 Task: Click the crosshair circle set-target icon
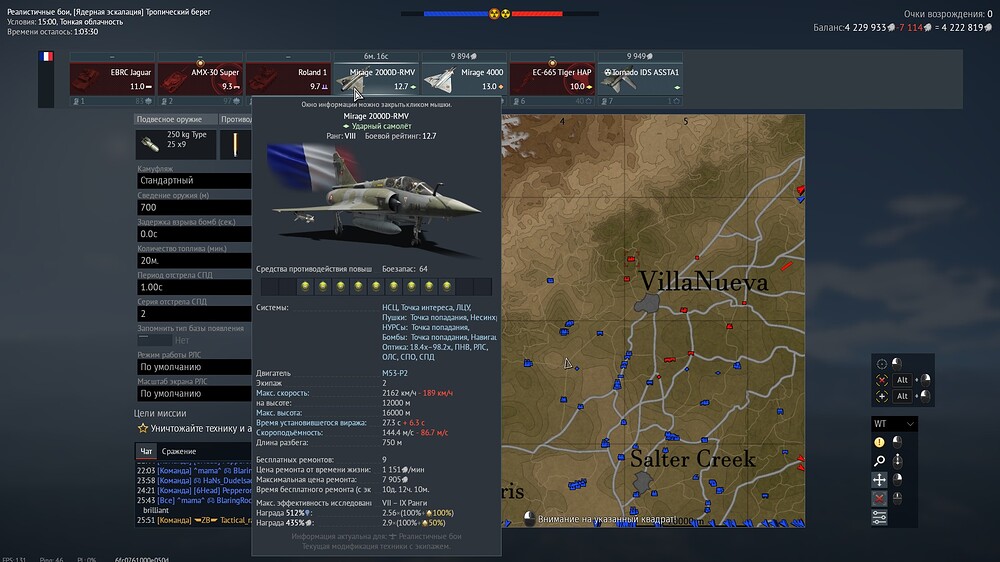tap(881, 364)
